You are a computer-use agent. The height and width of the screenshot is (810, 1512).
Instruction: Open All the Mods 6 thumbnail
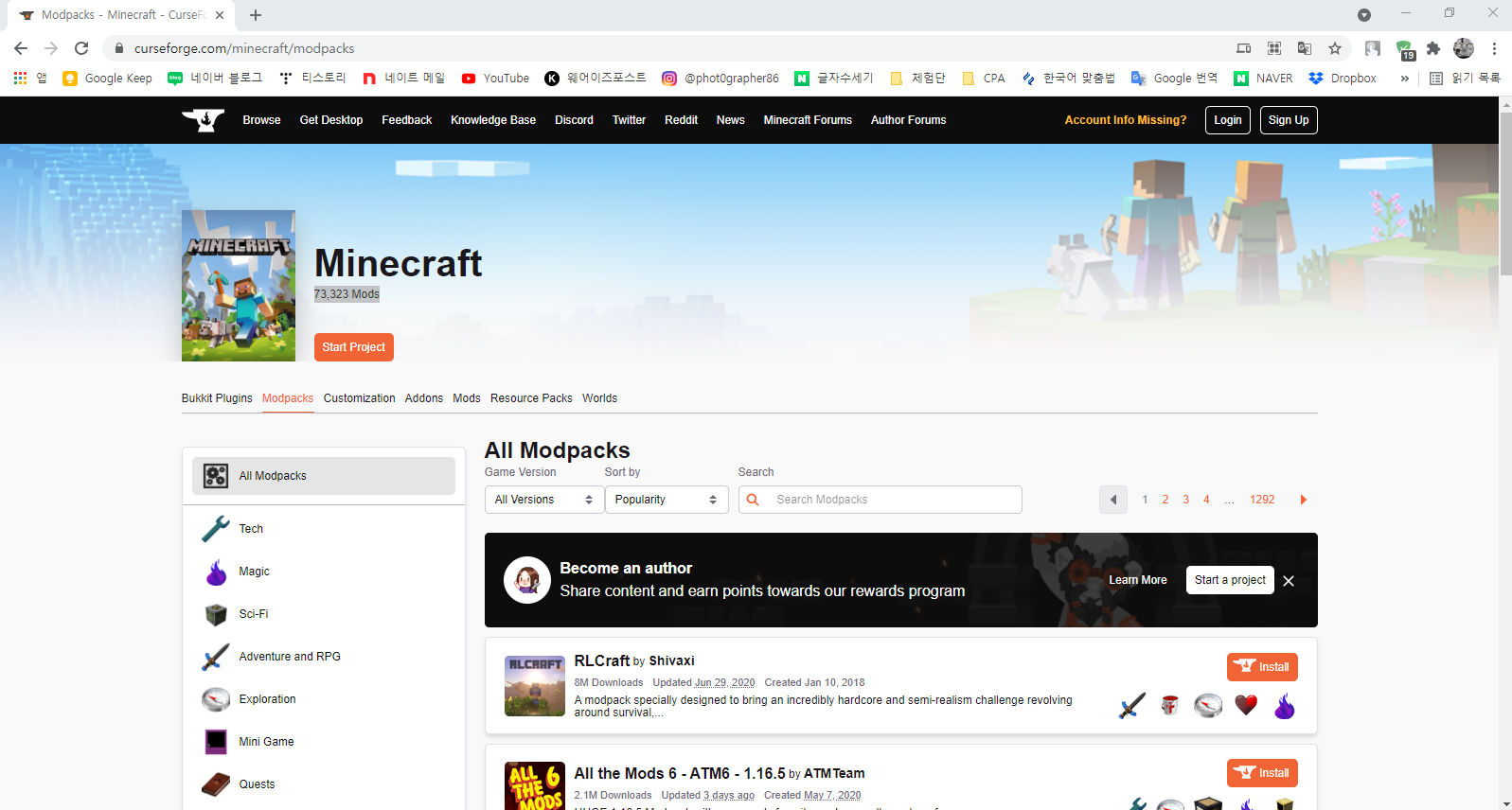(x=535, y=786)
